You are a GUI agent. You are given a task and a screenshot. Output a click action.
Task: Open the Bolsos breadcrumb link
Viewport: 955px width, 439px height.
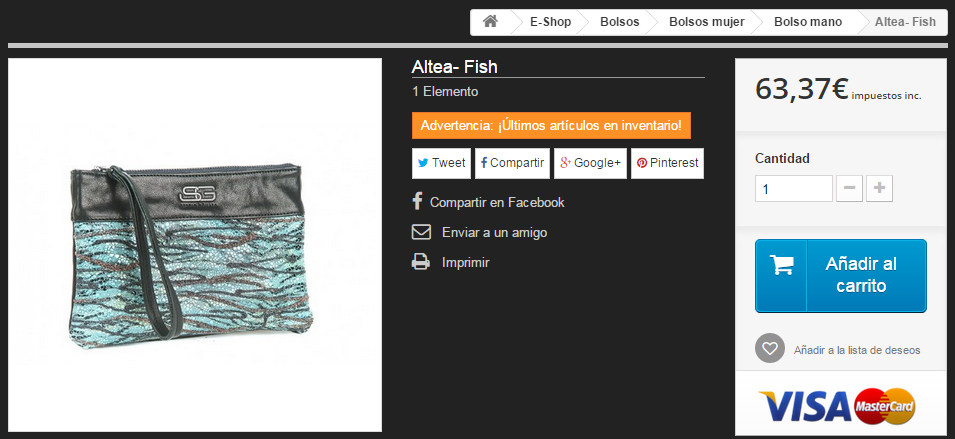(x=619, y=22)
